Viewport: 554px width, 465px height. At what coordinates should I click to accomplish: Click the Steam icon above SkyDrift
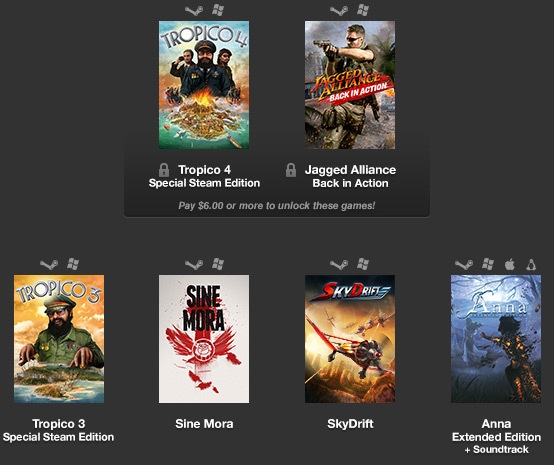point(339,264)
